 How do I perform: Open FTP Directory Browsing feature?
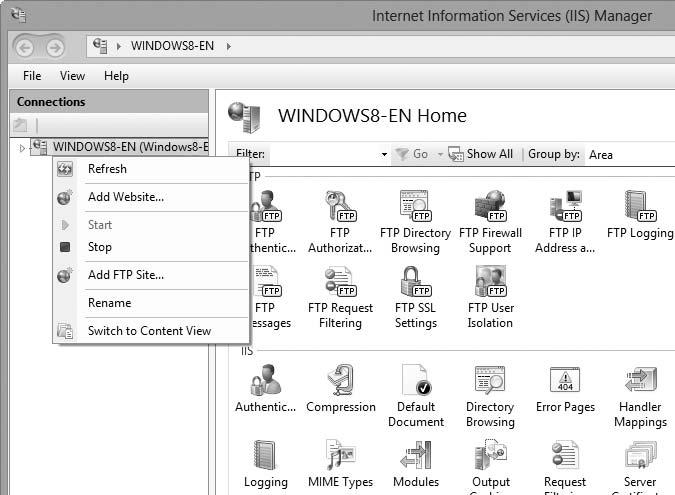coord(415,222)
